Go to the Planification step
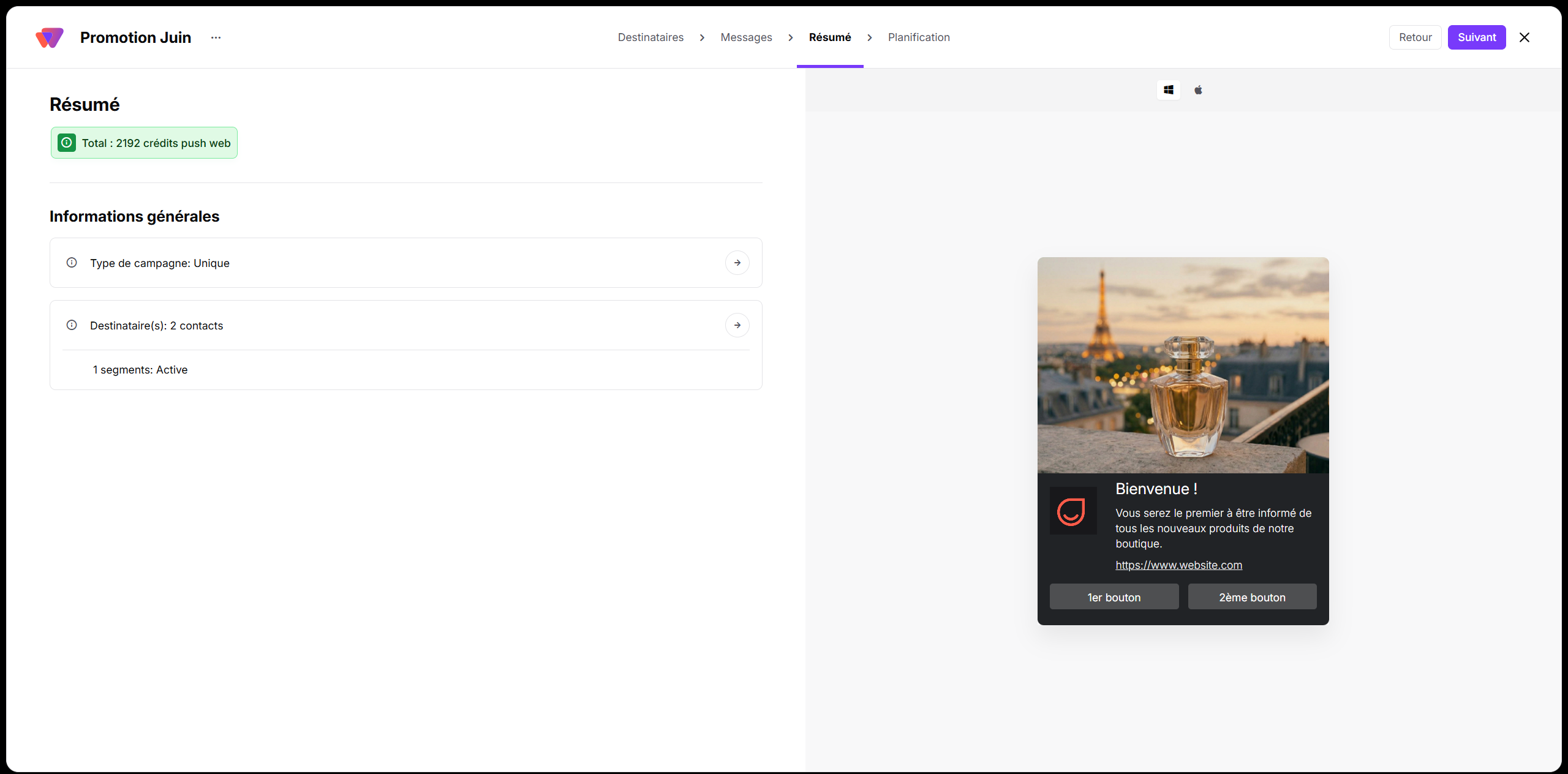 tap(919, 37)
